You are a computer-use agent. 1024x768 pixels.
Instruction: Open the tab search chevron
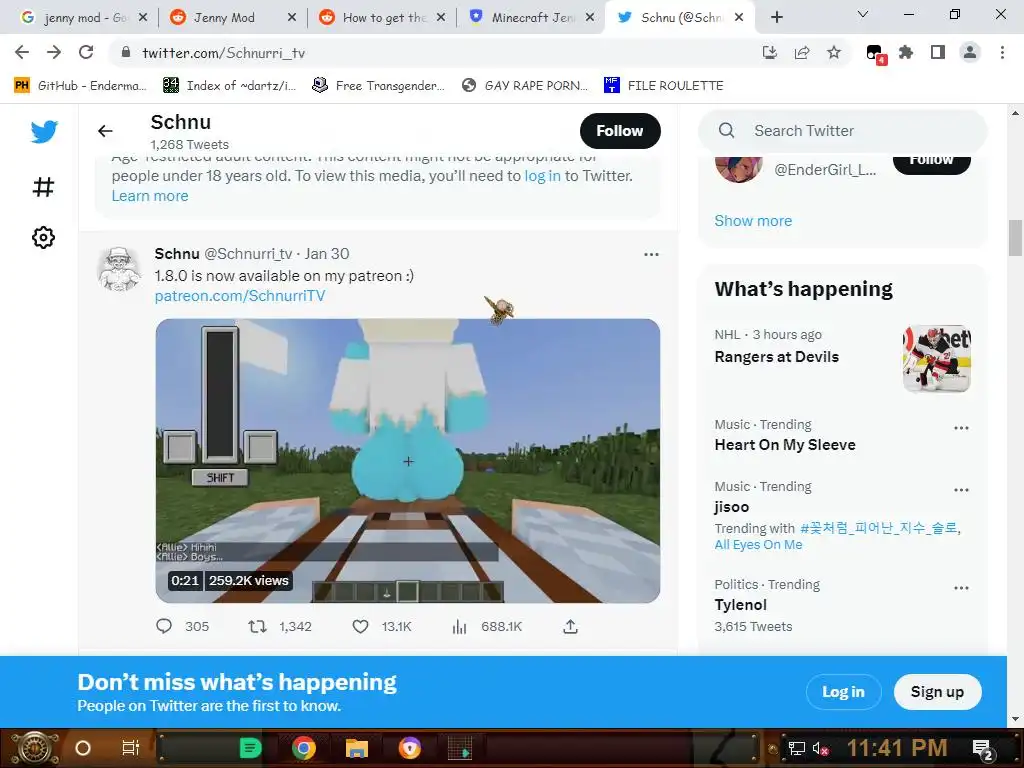pos(863,14)
